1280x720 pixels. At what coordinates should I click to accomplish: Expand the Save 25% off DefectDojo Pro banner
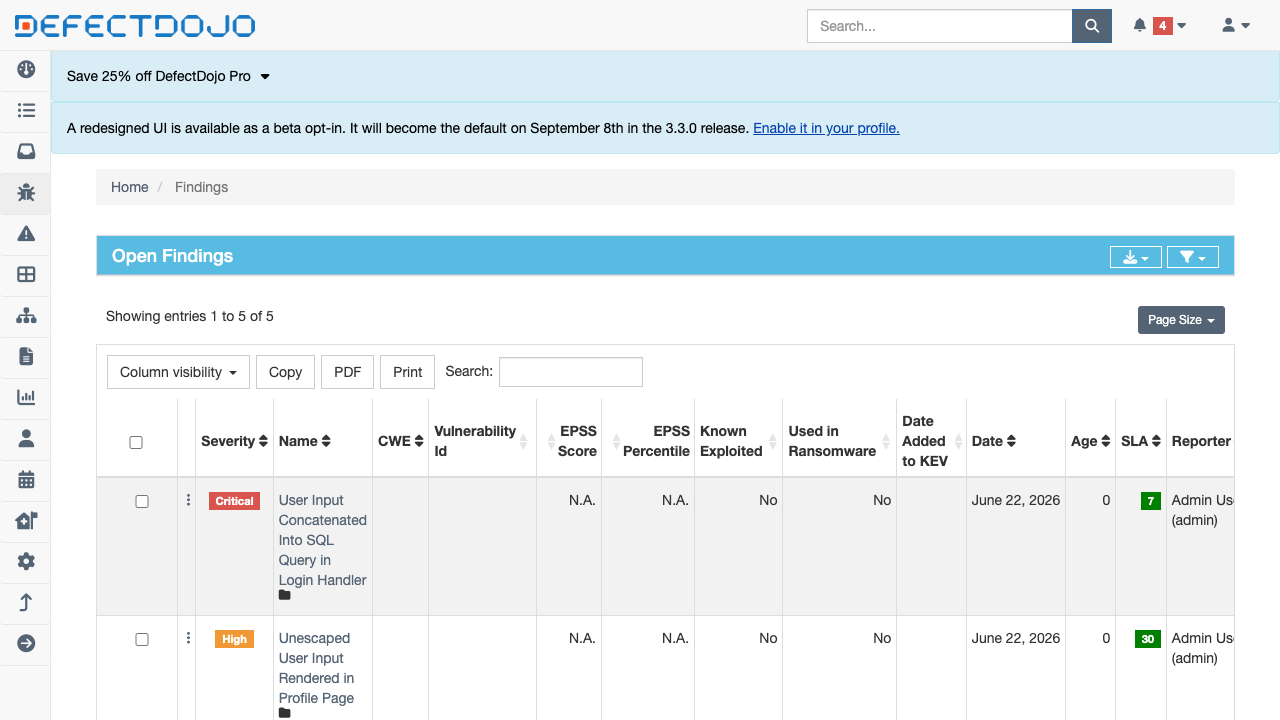click(168, 76)
